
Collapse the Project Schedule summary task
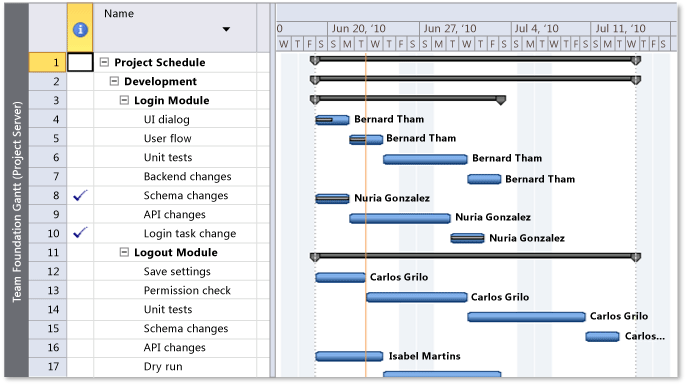pyautogui.click(x=104, y=62)
